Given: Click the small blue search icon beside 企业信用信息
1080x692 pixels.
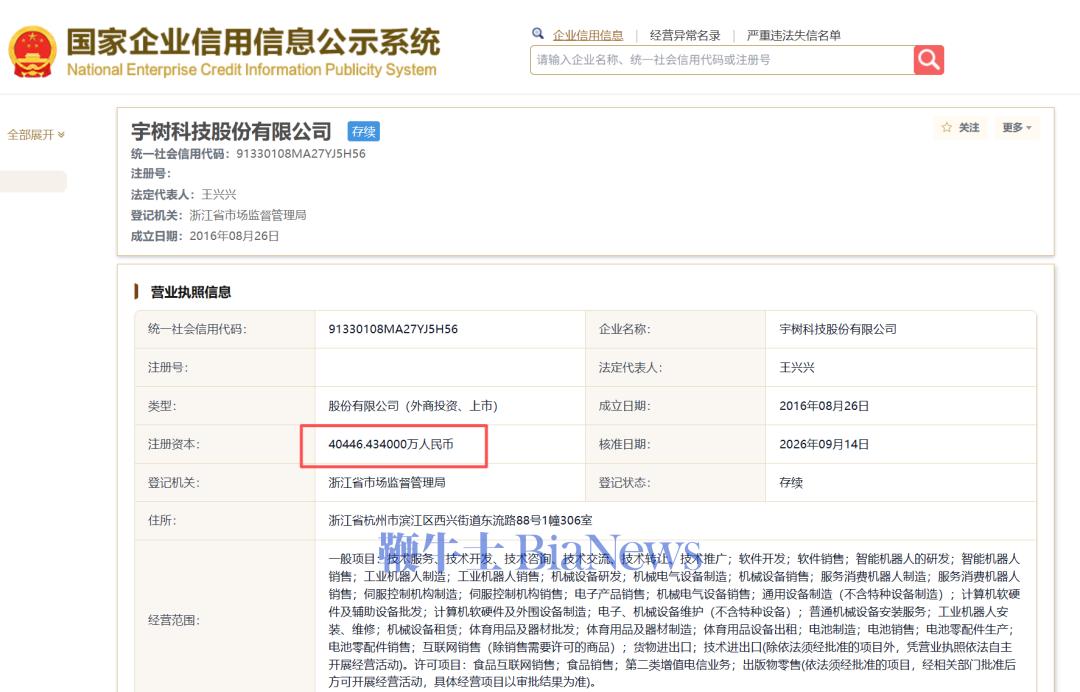Looking at the screenshot, I should pyautogui.click(x=537, y=33).
